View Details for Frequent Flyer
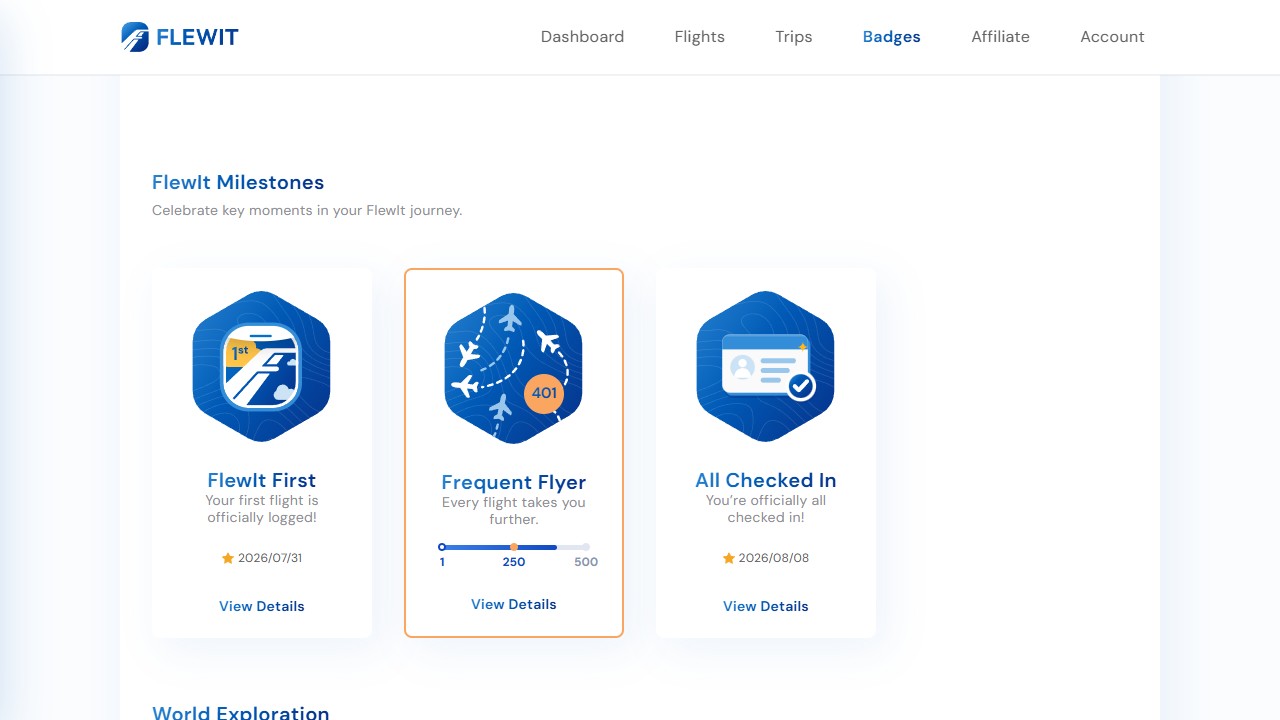Screen dimensions: 1280x720 514,604
